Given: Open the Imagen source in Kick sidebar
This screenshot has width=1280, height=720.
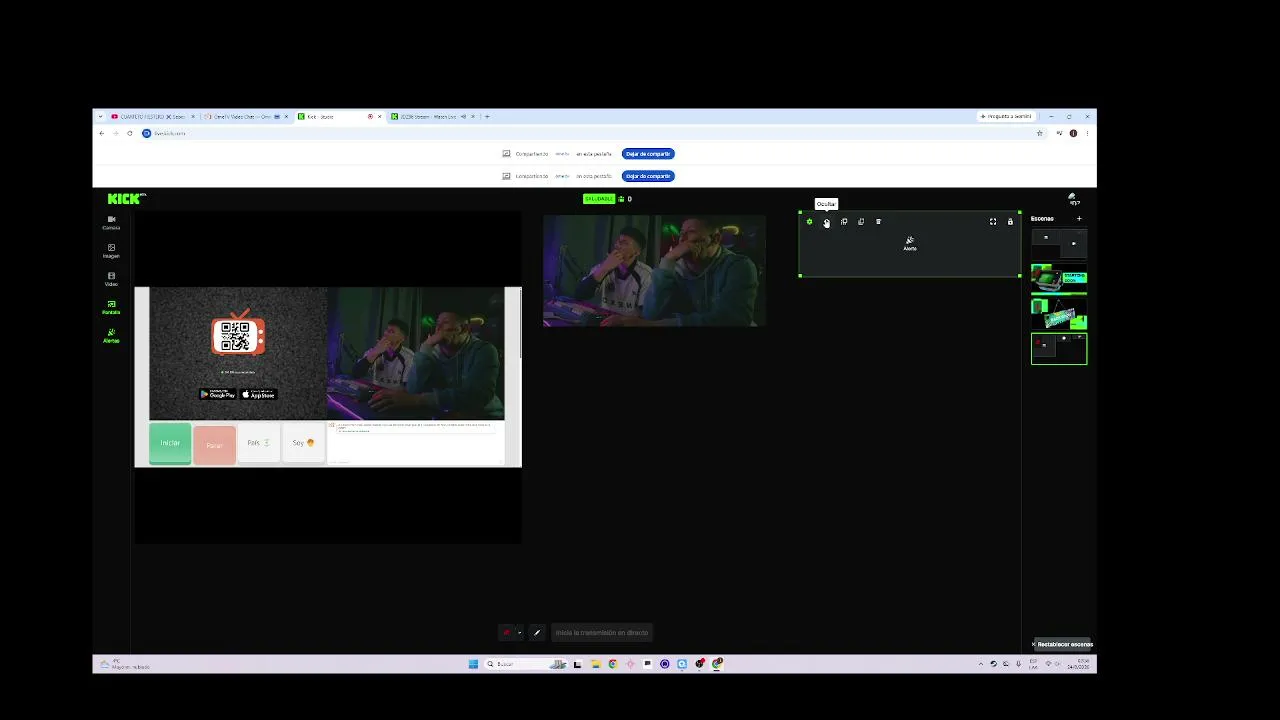Looking at the screenshot, I should click(111, 250).
